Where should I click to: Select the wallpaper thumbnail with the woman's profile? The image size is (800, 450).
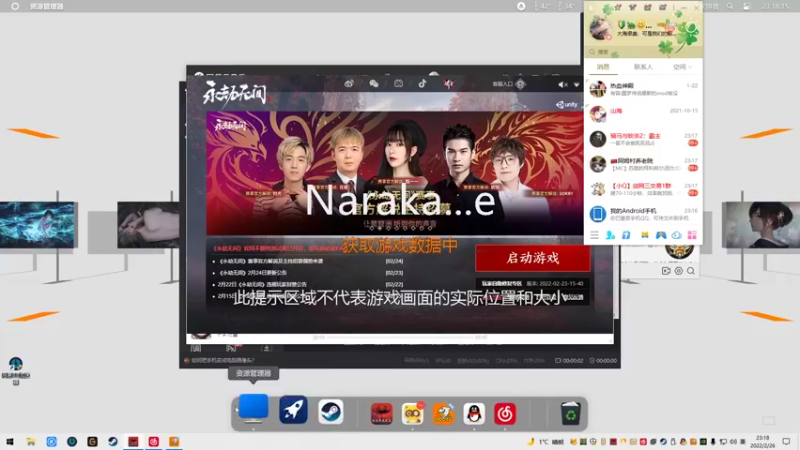click(x=761, y=225)
